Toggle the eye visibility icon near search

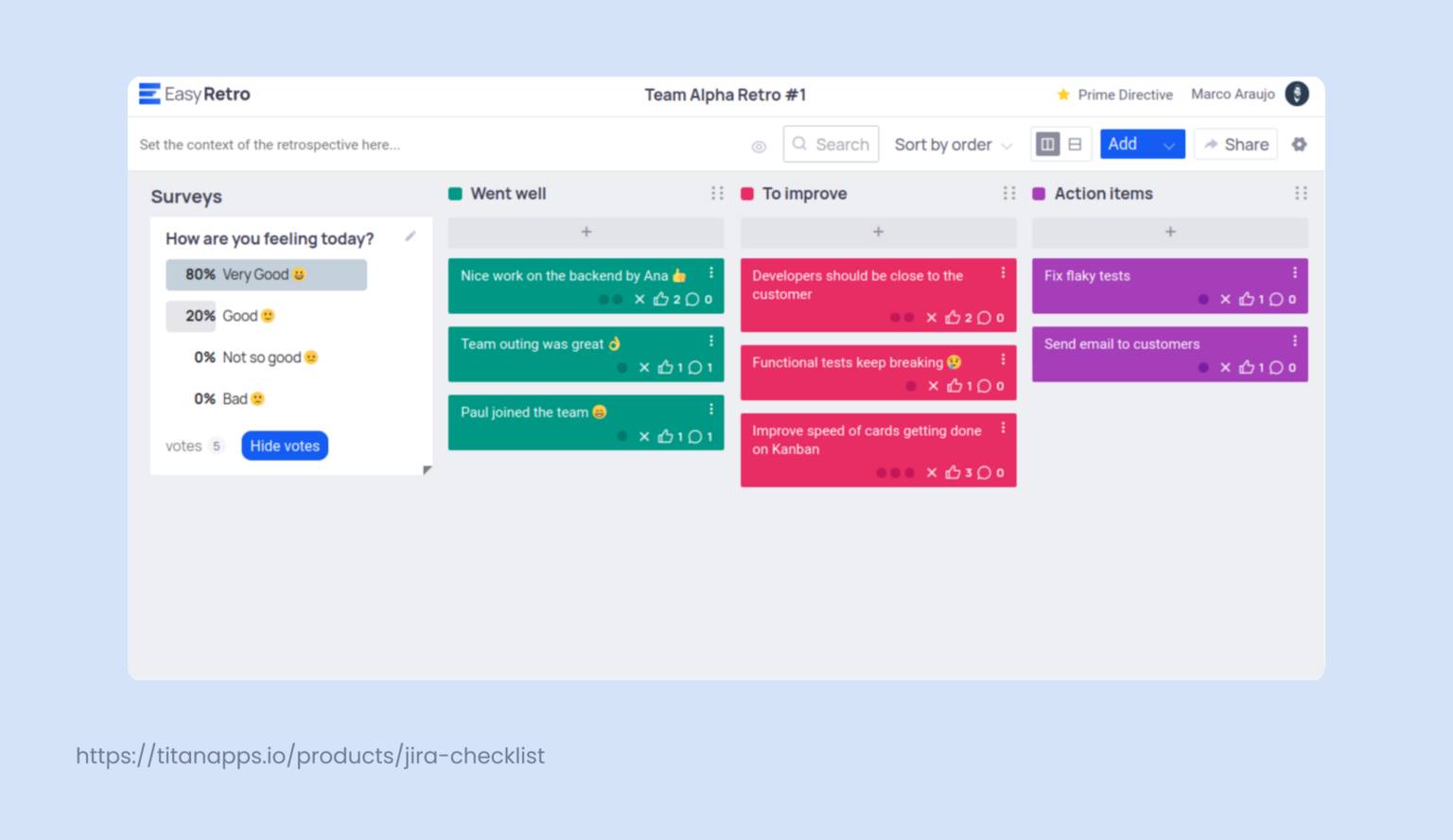click(x=759, y=147)
